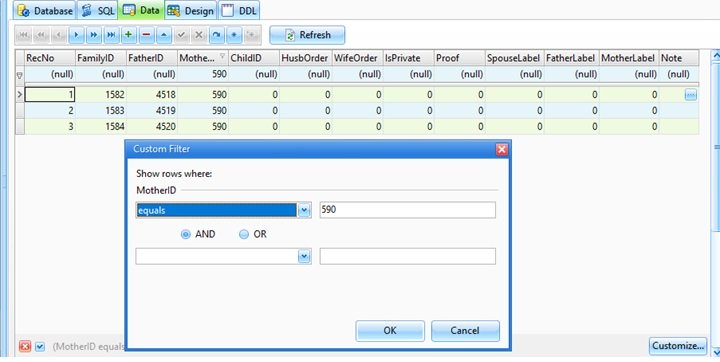Post edits with checkmark navigator icon

coord(181,35)
